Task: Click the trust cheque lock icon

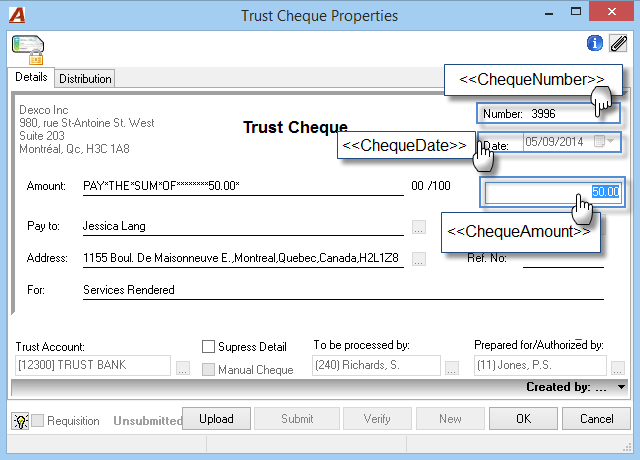Action: (28, 50)
